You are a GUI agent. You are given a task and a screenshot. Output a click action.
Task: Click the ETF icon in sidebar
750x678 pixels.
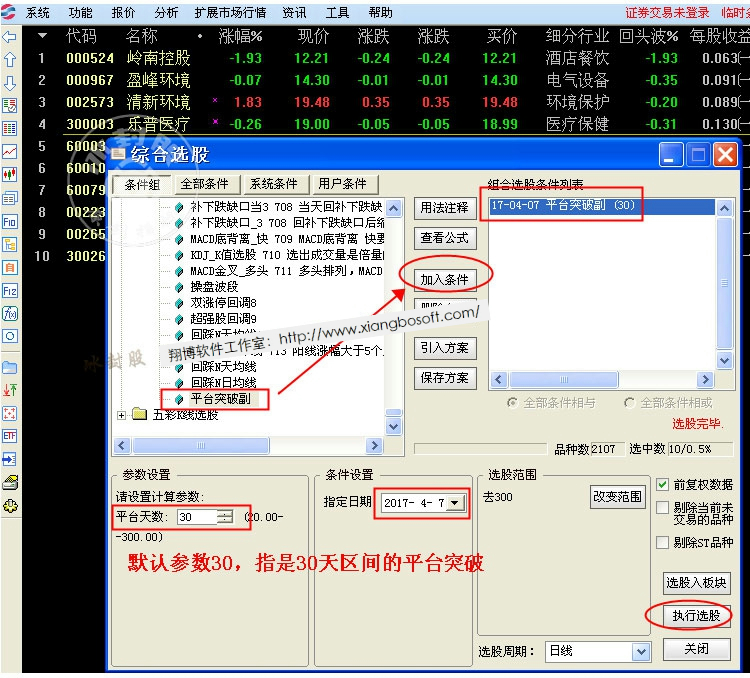10,436
